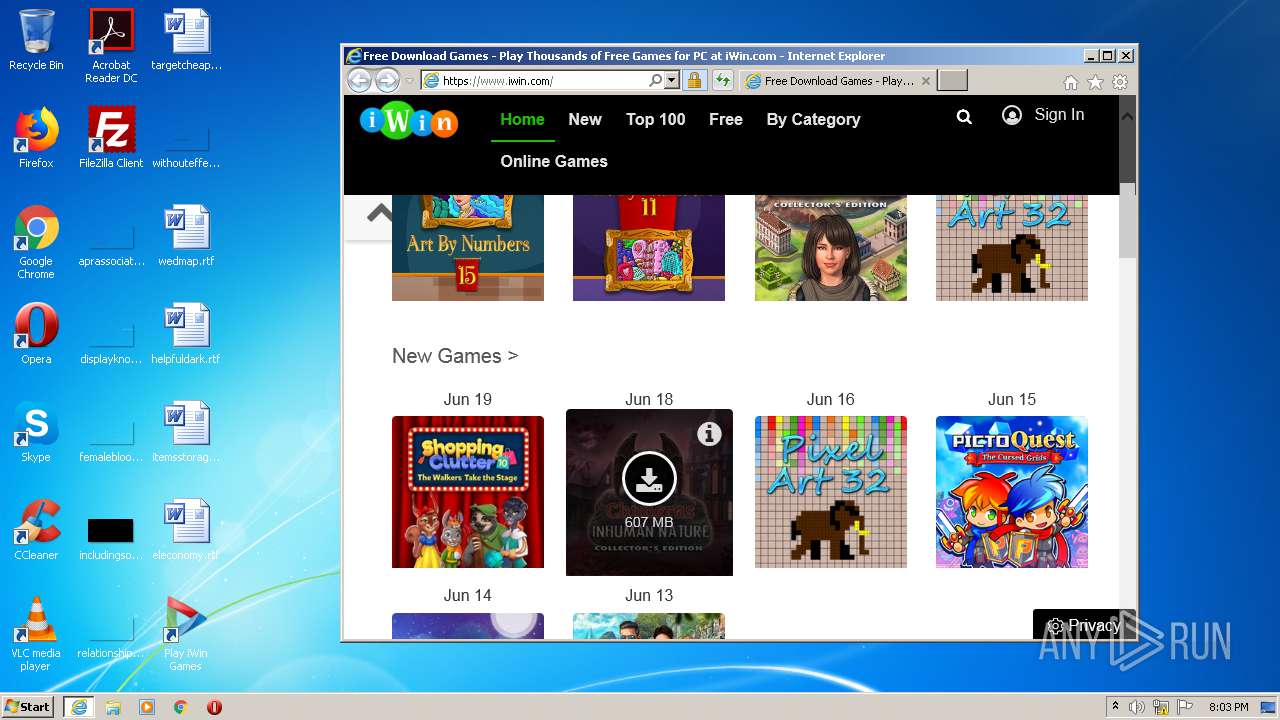1280x720 pixels.
Task: Go back with the browser Back button
Action: [x=359, y=81]
